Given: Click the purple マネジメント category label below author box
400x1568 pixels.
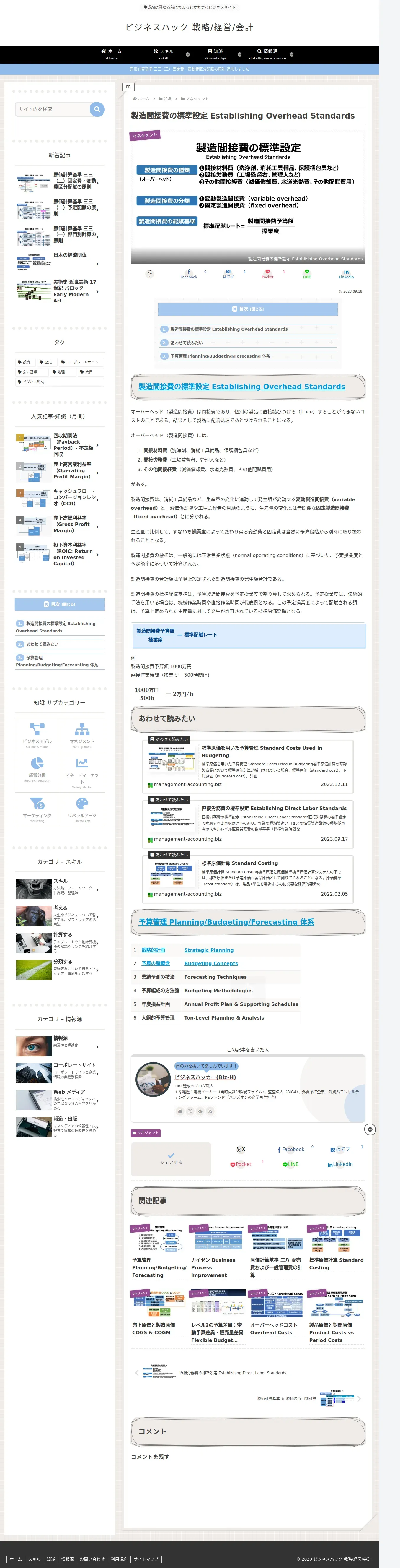Looking at the screenshot, I should click(146, 1132).
